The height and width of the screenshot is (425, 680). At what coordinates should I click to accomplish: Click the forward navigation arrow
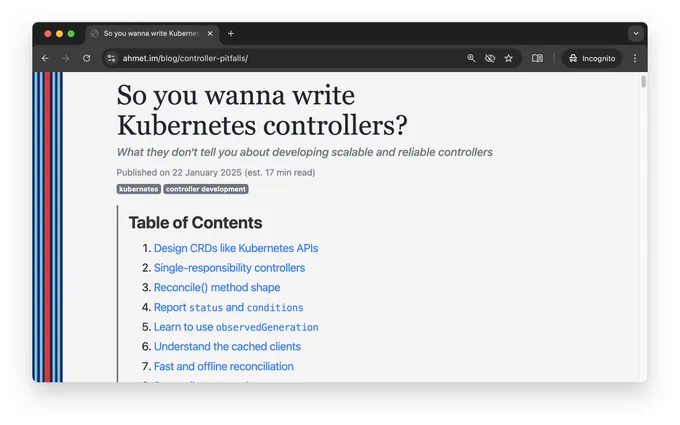[65, 58]
